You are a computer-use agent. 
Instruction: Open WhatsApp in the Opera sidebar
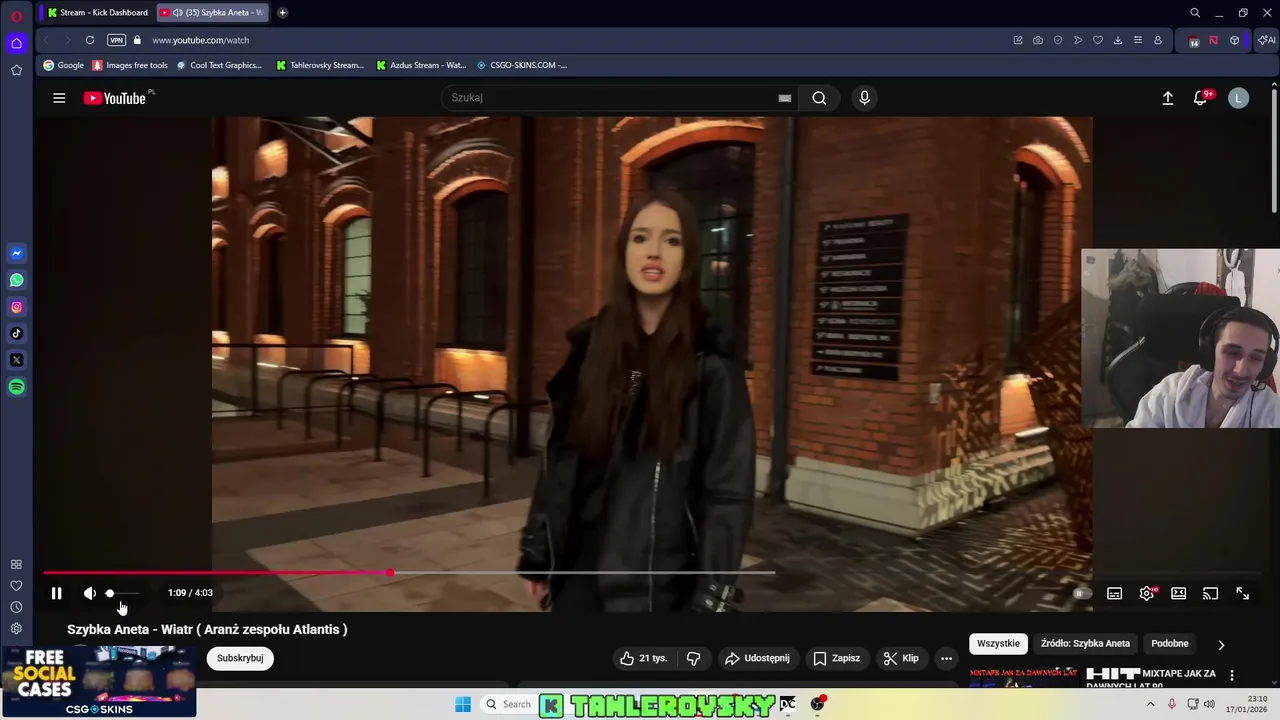tap(16, 280)
